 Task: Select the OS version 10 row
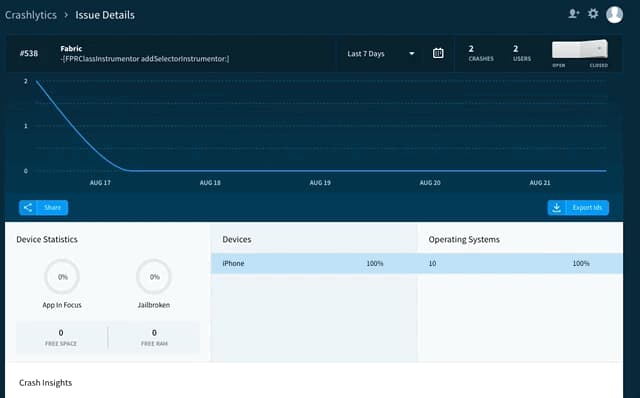pos(520,263)
